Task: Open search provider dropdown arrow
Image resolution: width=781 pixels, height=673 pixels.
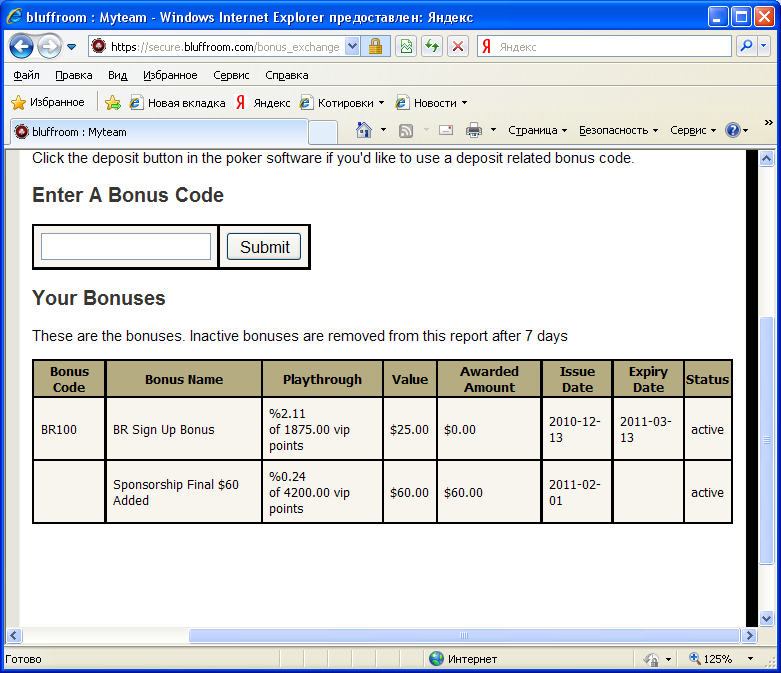Action: [x=764, y=47]
